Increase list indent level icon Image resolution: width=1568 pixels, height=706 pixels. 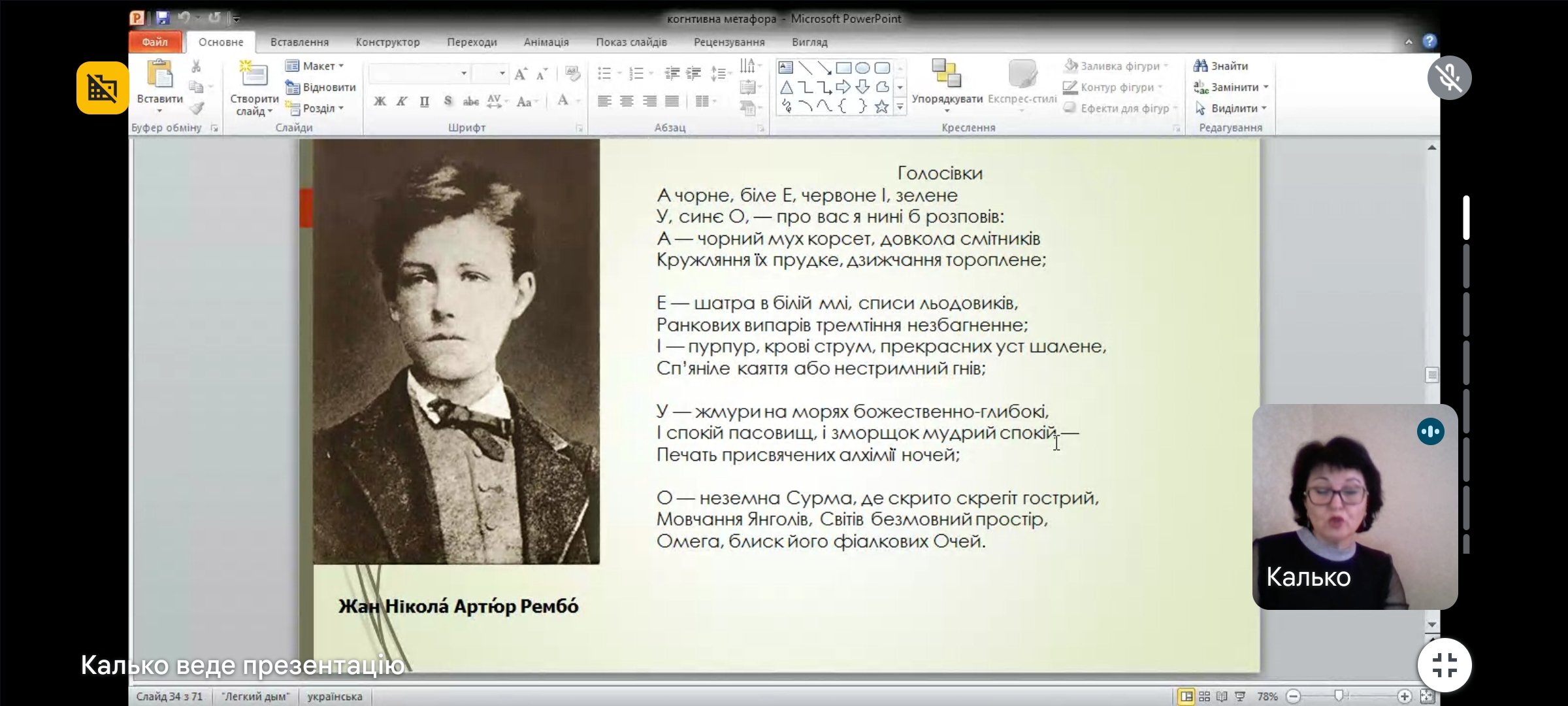694,73
